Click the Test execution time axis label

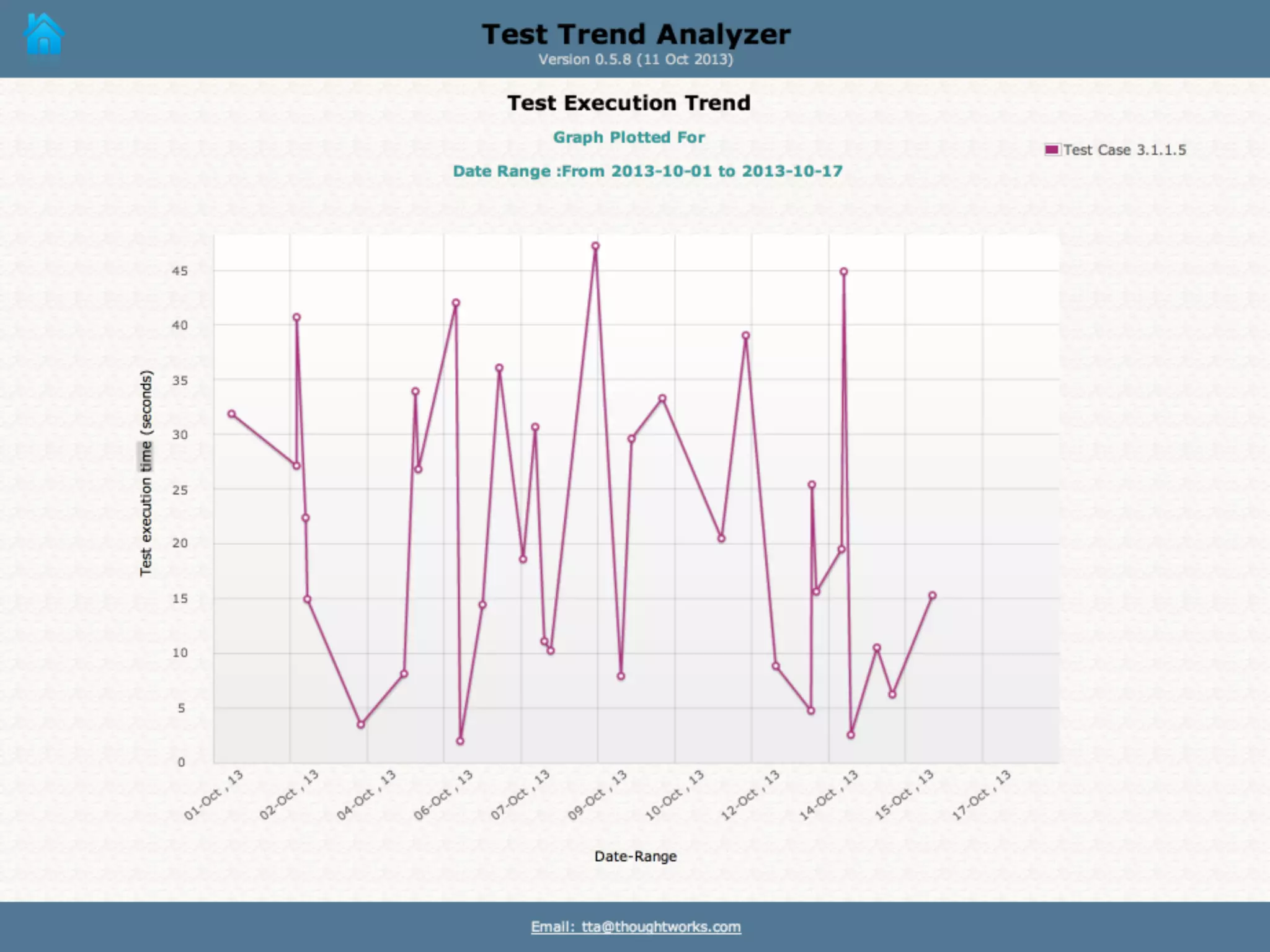pyautogui.click(x=146, y=474)
